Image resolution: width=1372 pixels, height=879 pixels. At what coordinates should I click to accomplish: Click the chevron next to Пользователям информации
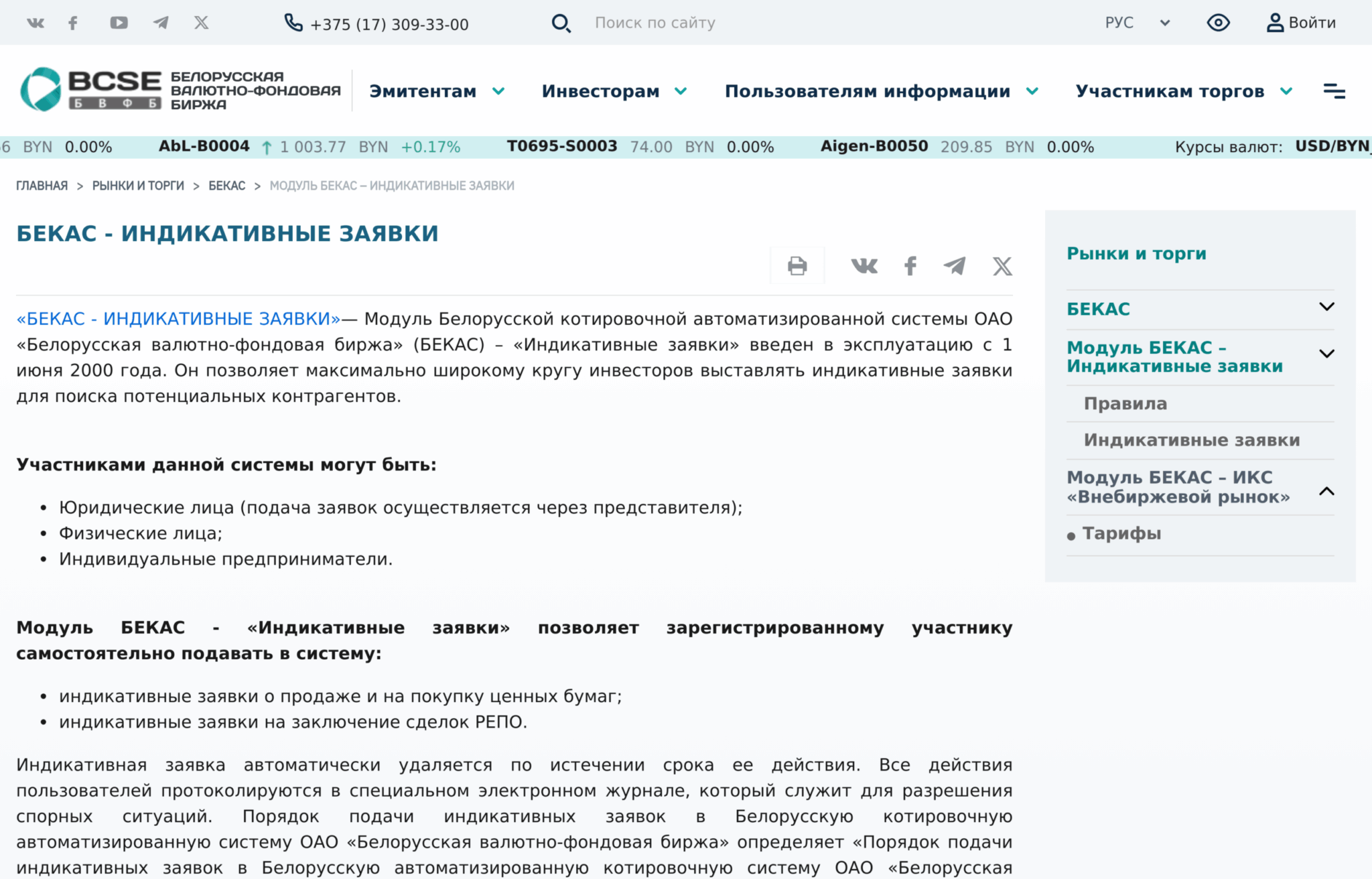(1032, 91)
